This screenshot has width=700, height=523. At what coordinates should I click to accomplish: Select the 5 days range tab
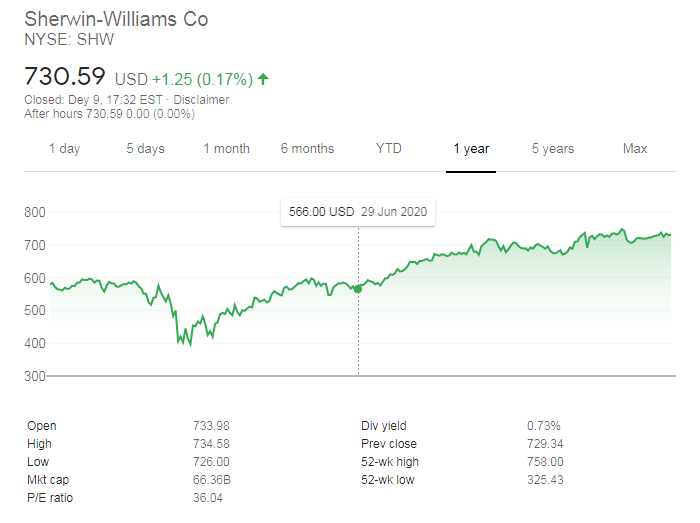(145, 149)
